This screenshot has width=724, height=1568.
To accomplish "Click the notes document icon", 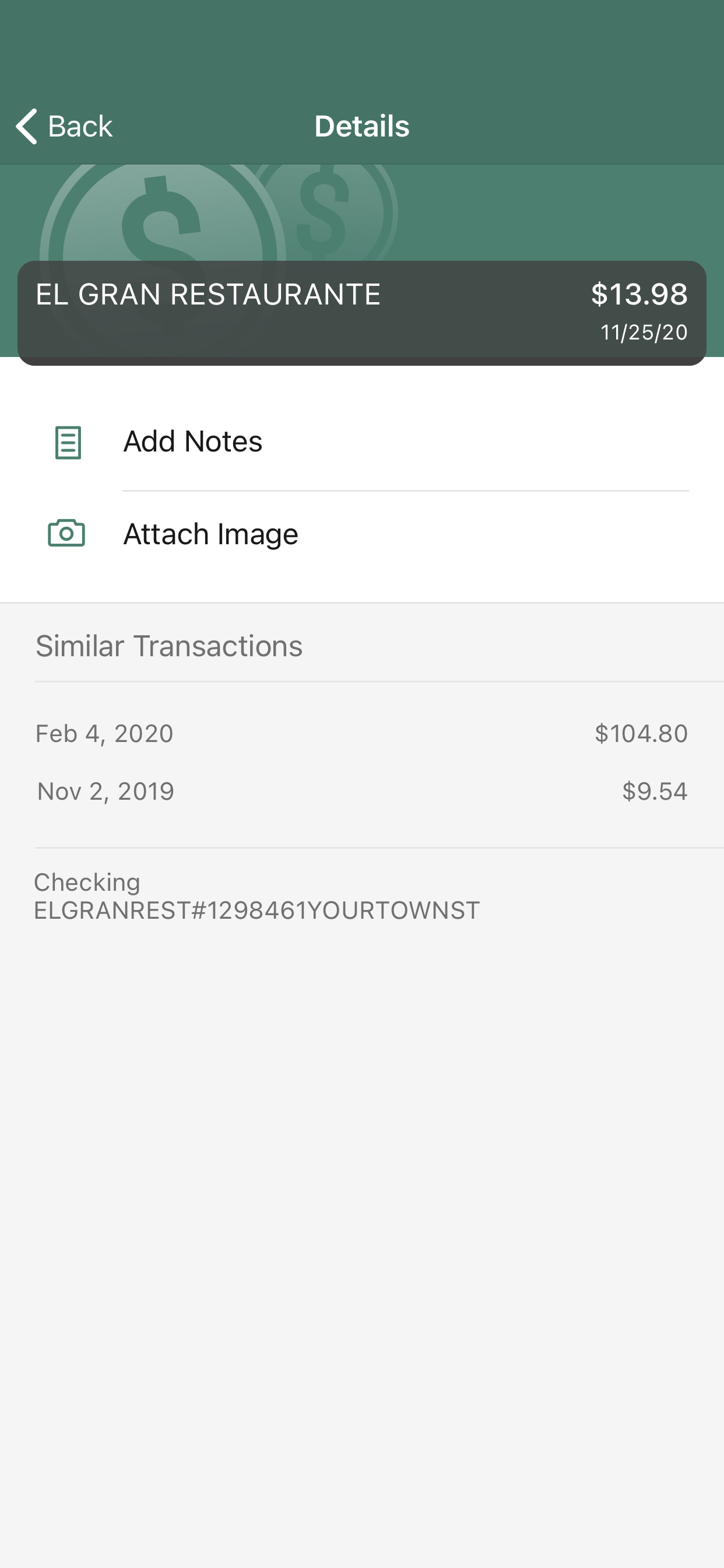I will point(68,442).
